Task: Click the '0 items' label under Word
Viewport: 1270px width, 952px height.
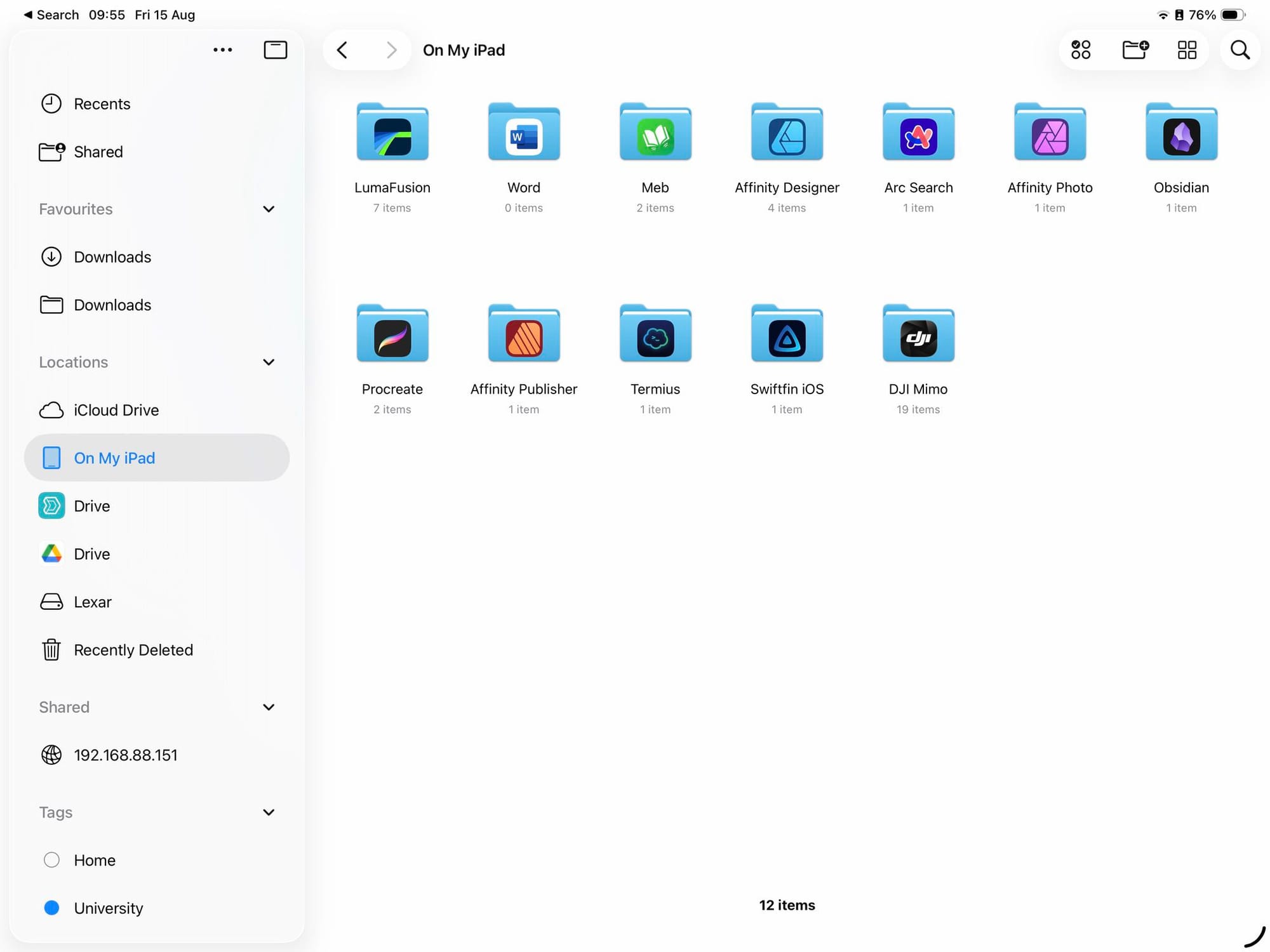Action: click(524, 208)
